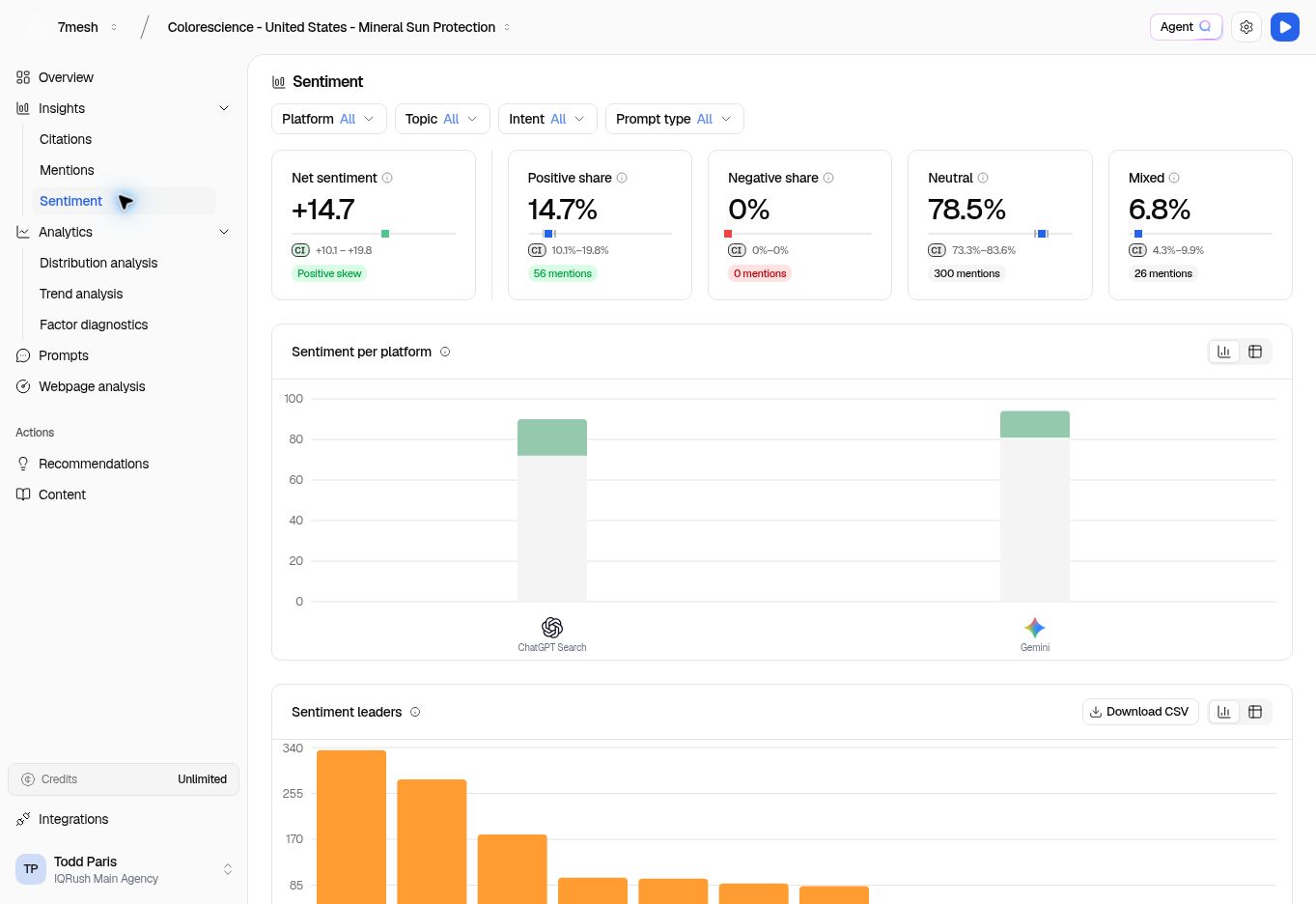
Task: Click the info icon beside Mixed
Action: 1174,178
